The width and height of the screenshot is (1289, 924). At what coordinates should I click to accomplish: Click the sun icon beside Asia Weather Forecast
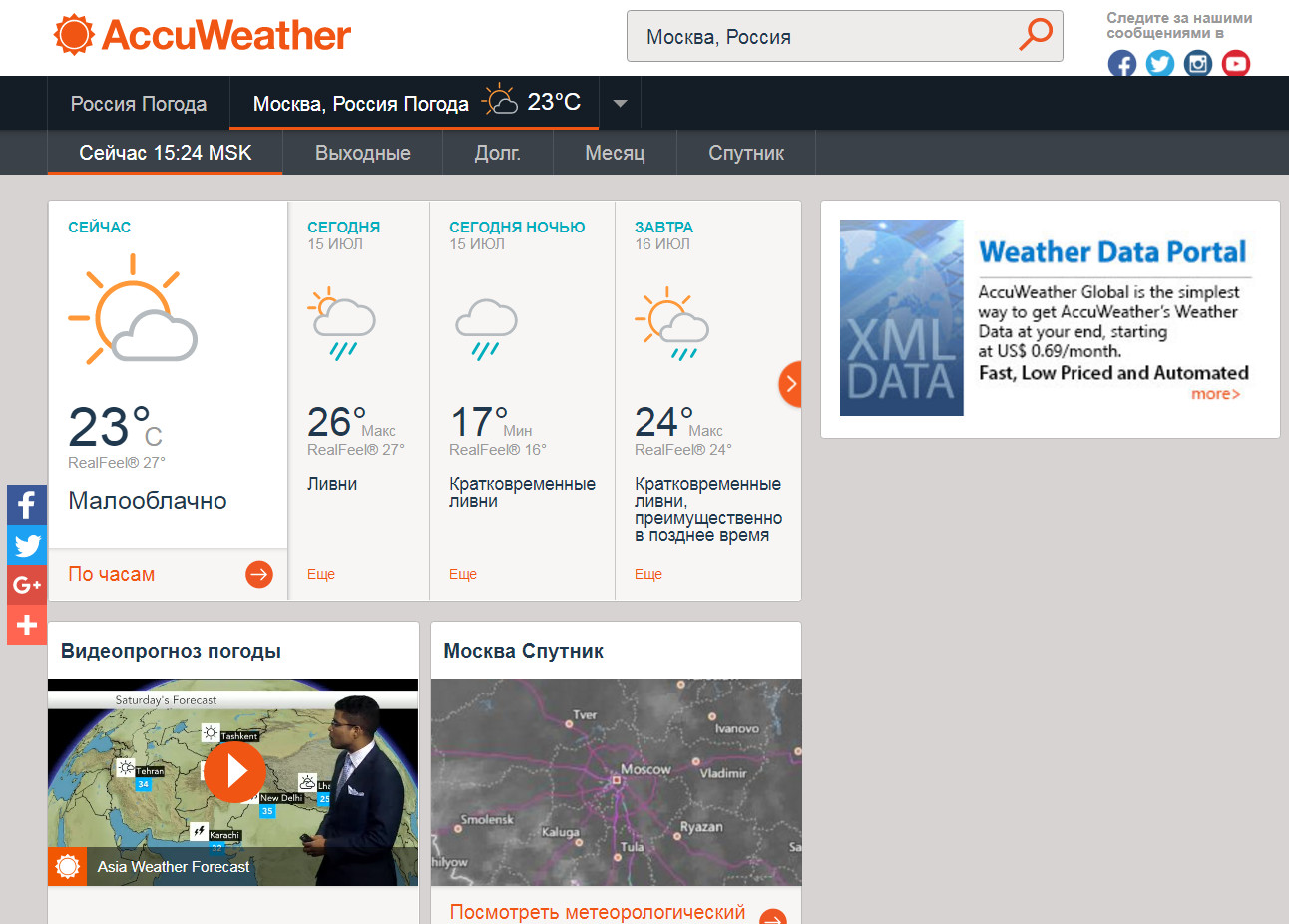[68, 867]
